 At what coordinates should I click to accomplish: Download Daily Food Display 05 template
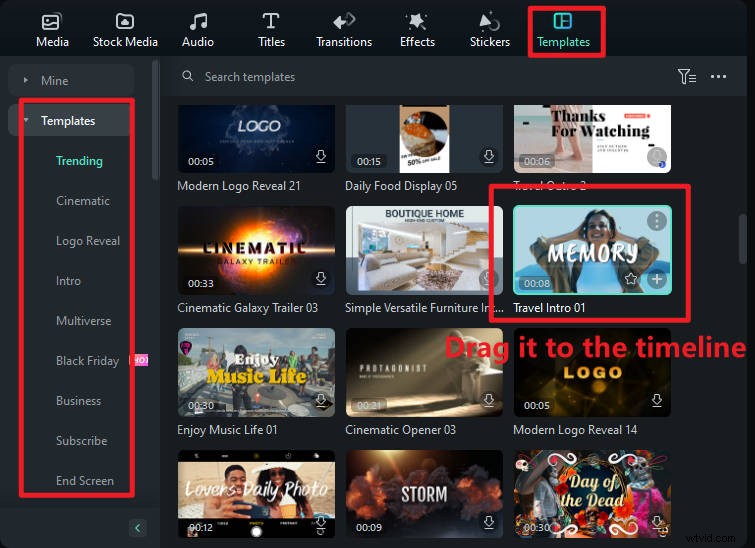(x=489, y=156)
